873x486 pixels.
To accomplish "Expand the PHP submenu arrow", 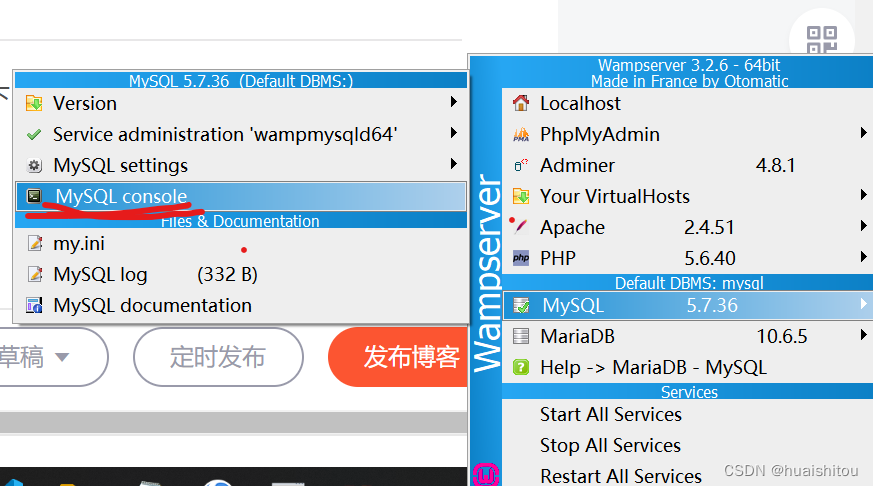I will click(x=863, y=256).
